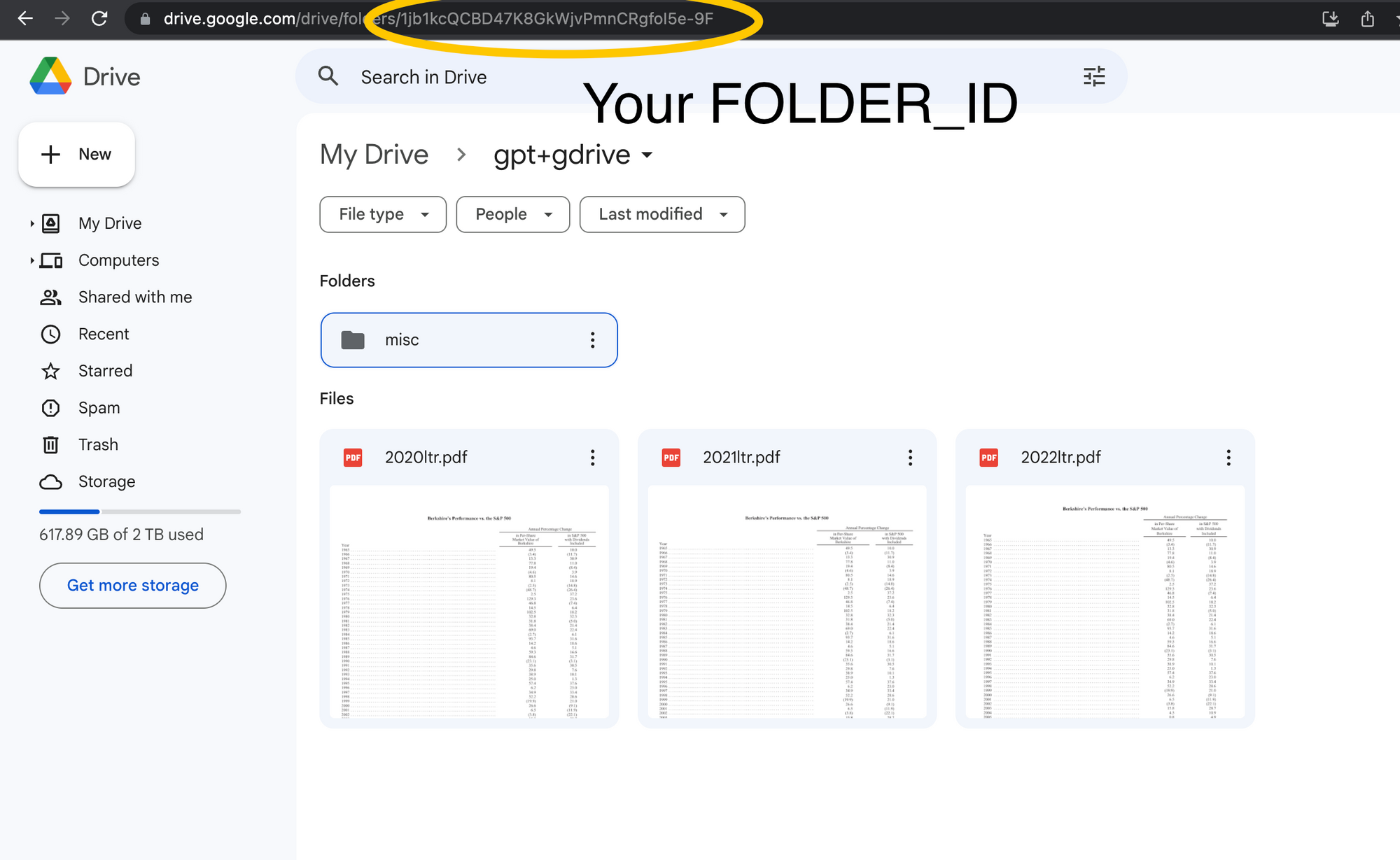
Task: Open the Recent files view
Action: [x=104, y=334]
